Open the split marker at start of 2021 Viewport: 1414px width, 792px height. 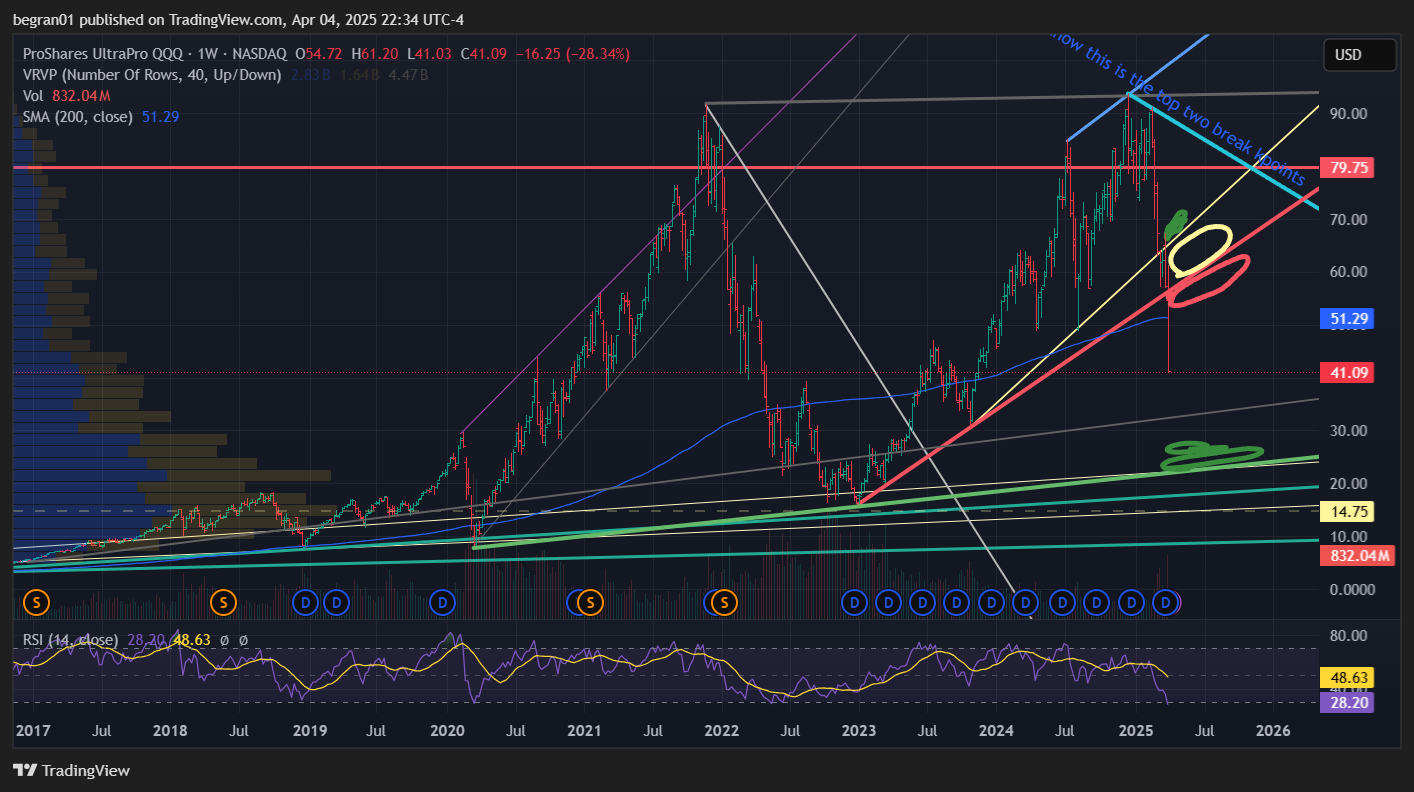click(x=591, y=602)
